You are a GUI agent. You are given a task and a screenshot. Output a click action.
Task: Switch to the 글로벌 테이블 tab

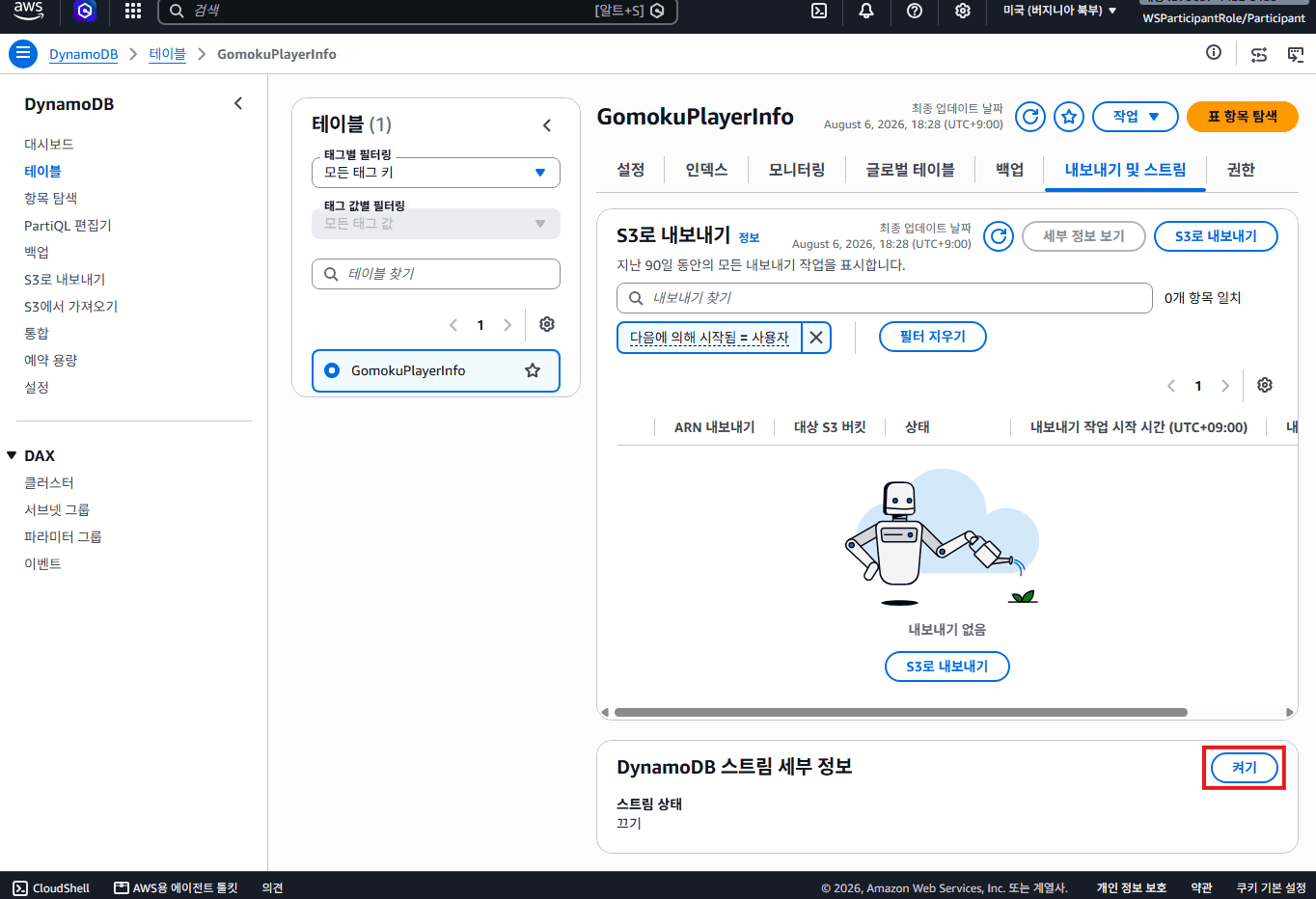pyautogui.click(x=910, y=170)
